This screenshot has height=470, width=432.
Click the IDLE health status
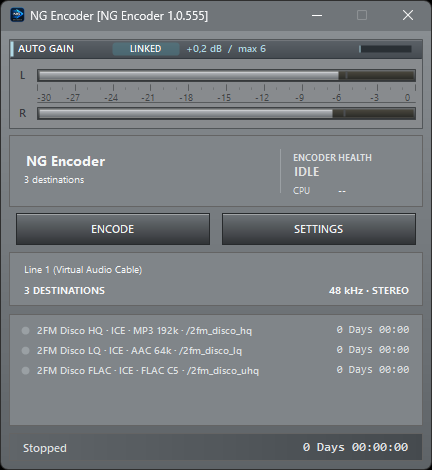click(x=306, y=172)
